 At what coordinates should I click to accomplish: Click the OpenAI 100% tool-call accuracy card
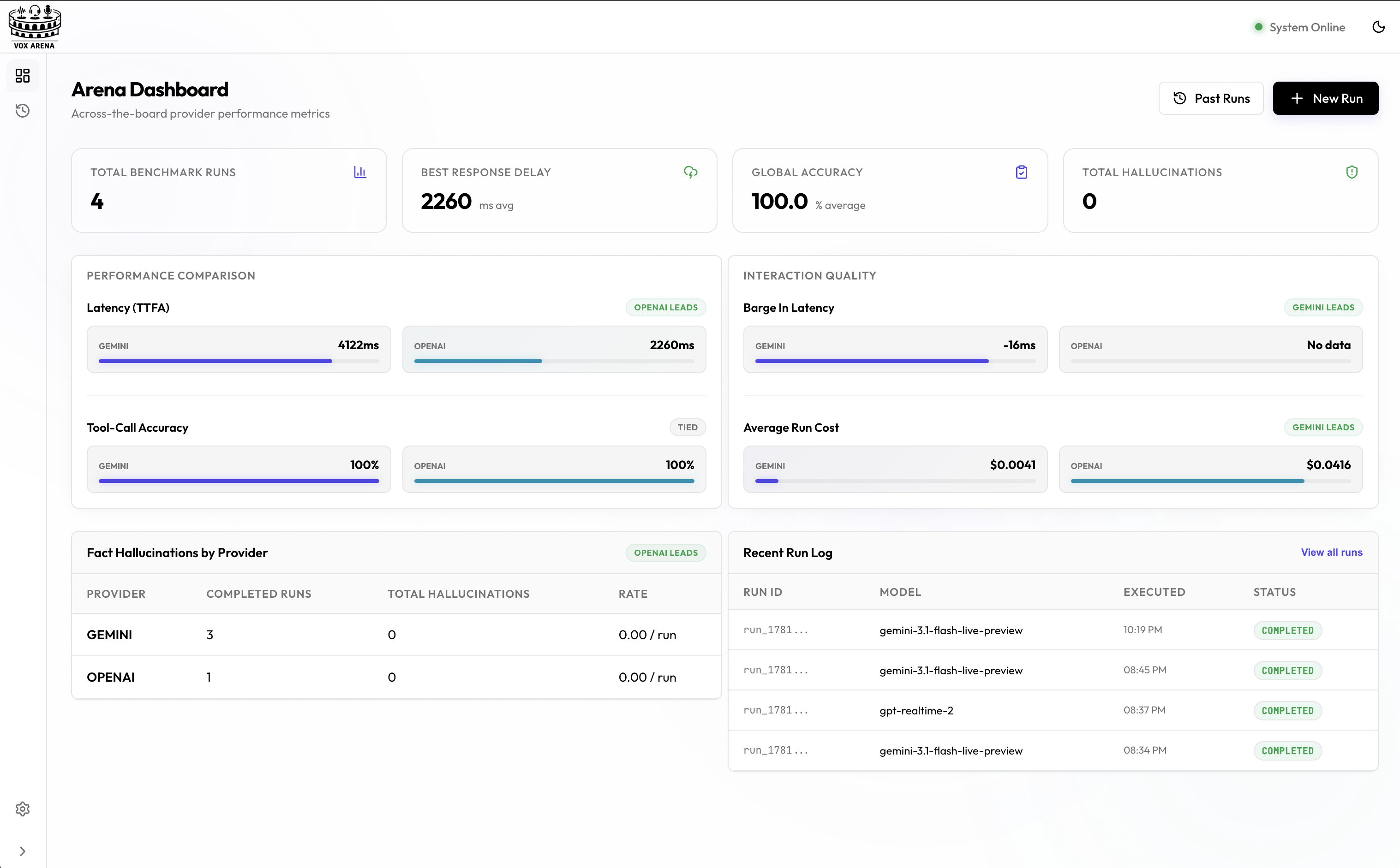(554, 469)
